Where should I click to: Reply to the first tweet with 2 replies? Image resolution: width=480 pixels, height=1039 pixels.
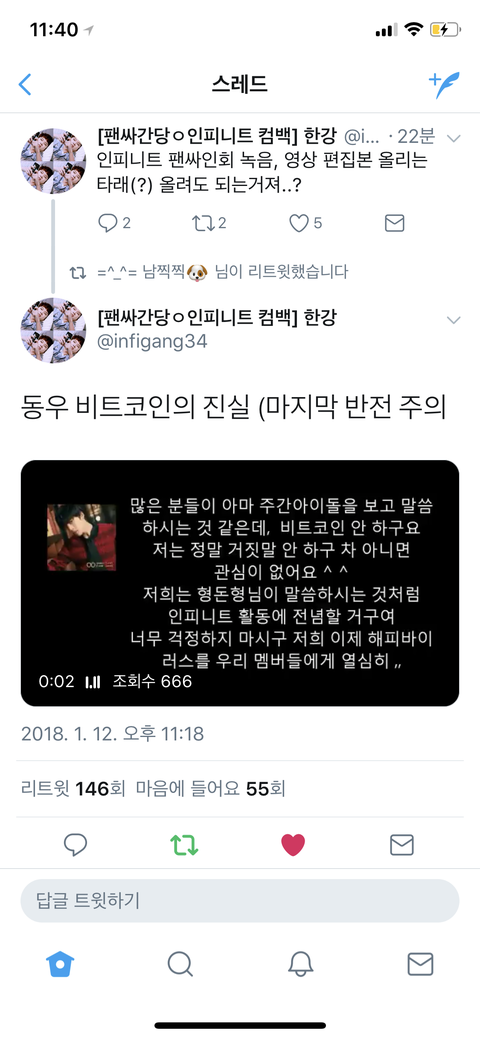[x=114, y=223]
